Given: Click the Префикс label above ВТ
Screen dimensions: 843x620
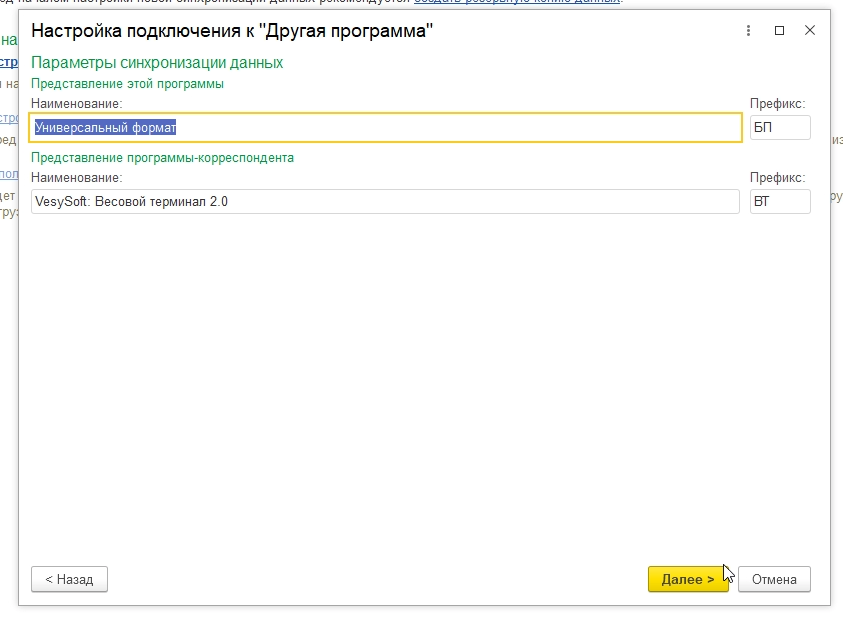Looking at the screenshot, I should (777, 178).
